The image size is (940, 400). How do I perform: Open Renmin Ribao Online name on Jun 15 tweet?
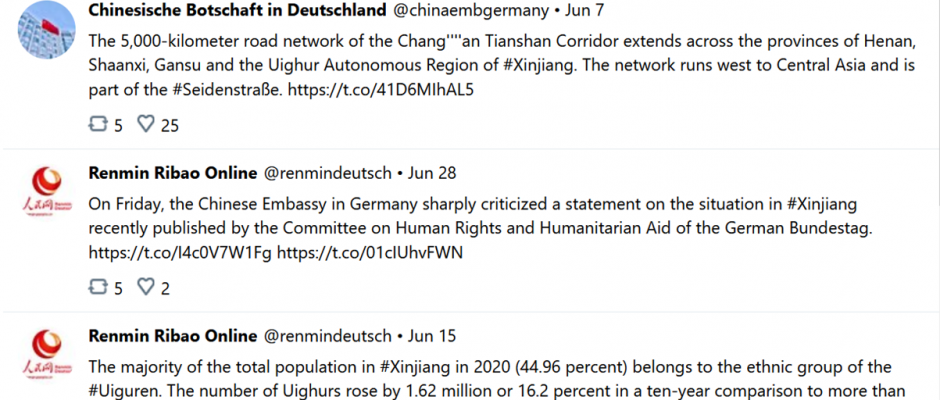point(173,336)
